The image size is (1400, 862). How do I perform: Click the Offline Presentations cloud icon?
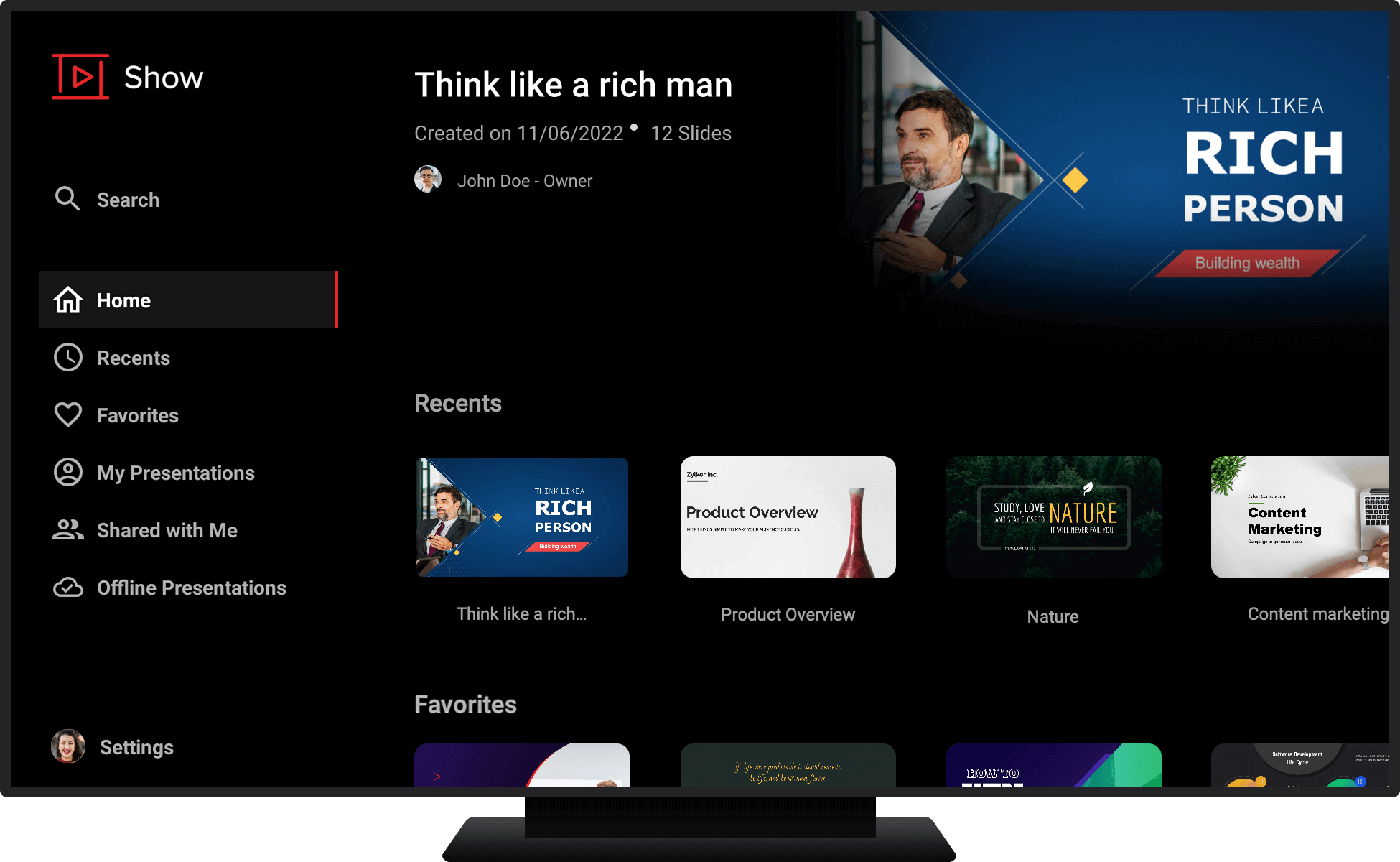tap(68, 588)
